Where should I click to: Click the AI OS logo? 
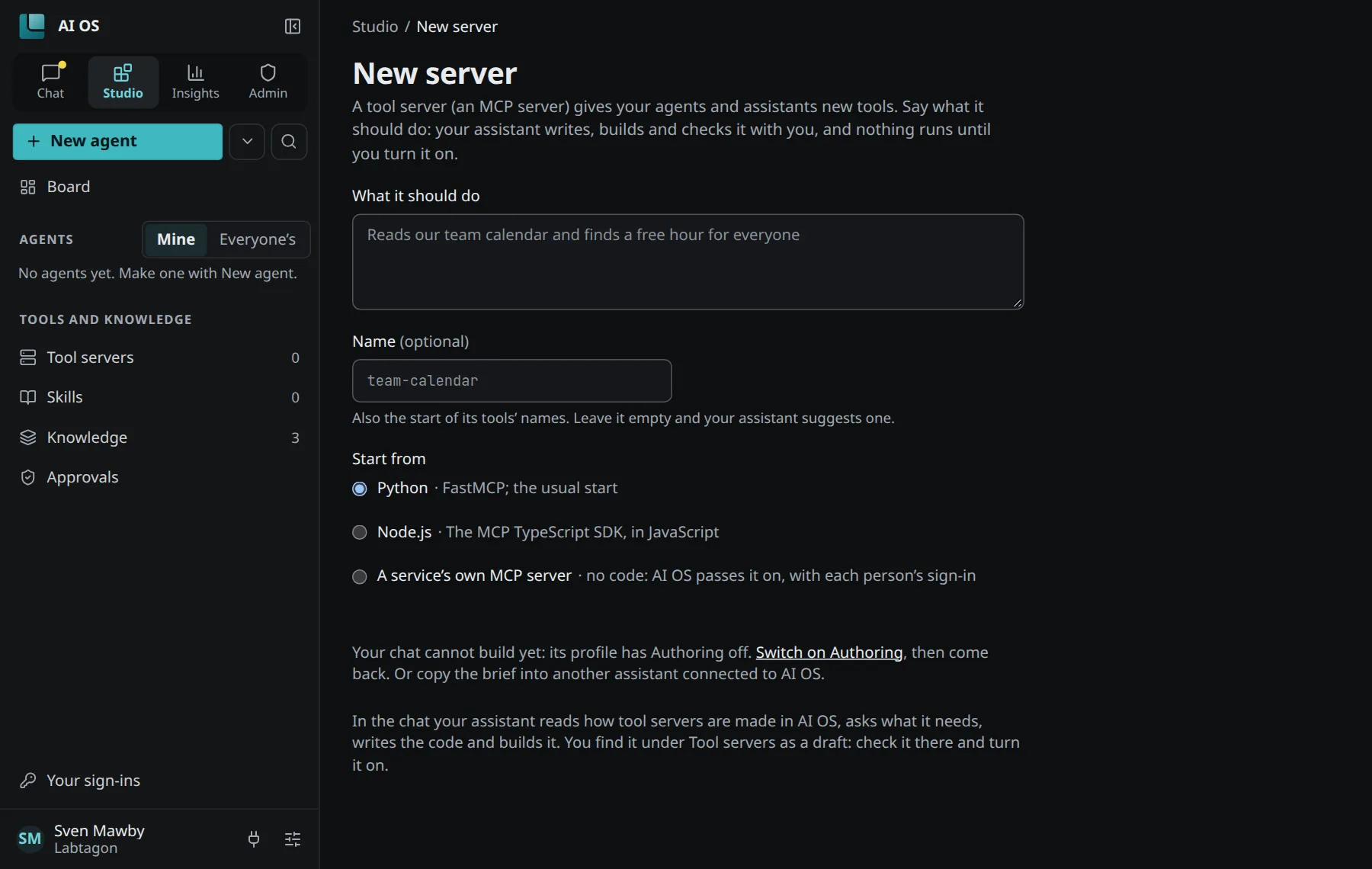(32, 26)
